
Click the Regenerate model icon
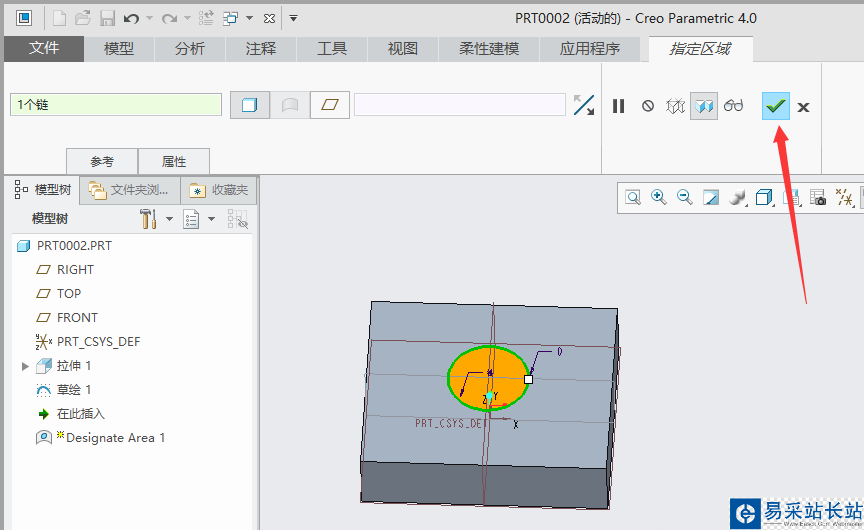point(206,18)
